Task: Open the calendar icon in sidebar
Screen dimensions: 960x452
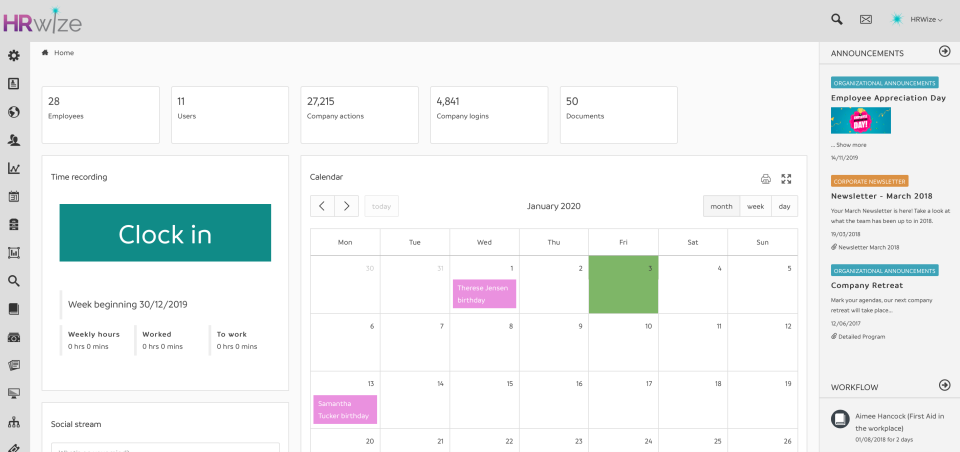Action: 13,197
